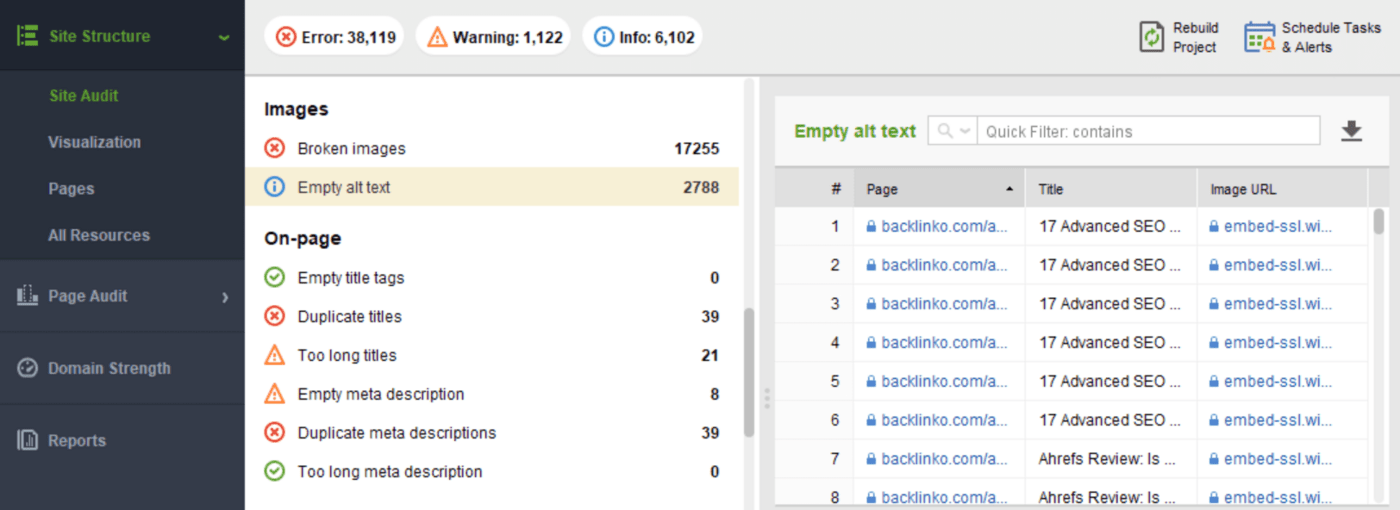Open the embed-ssl image URL in row 3

[1277, 304]
